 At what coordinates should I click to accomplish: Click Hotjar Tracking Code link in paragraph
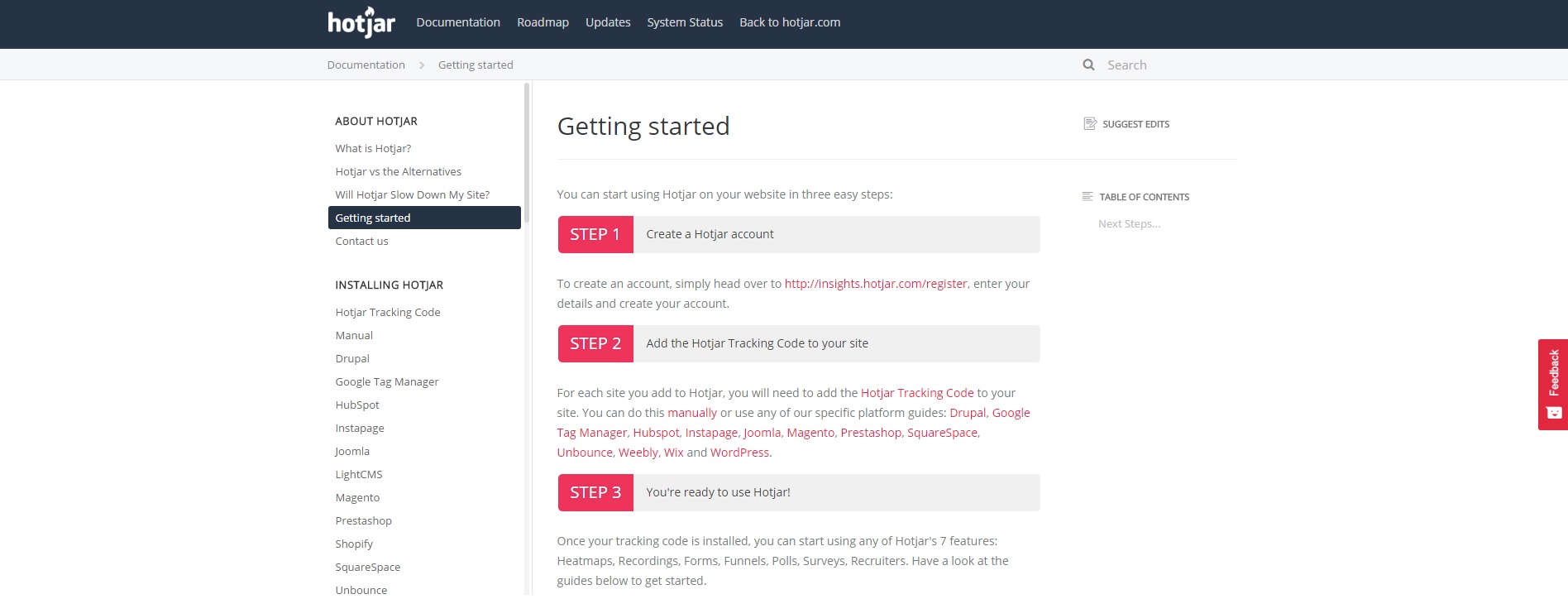point(917,393)
